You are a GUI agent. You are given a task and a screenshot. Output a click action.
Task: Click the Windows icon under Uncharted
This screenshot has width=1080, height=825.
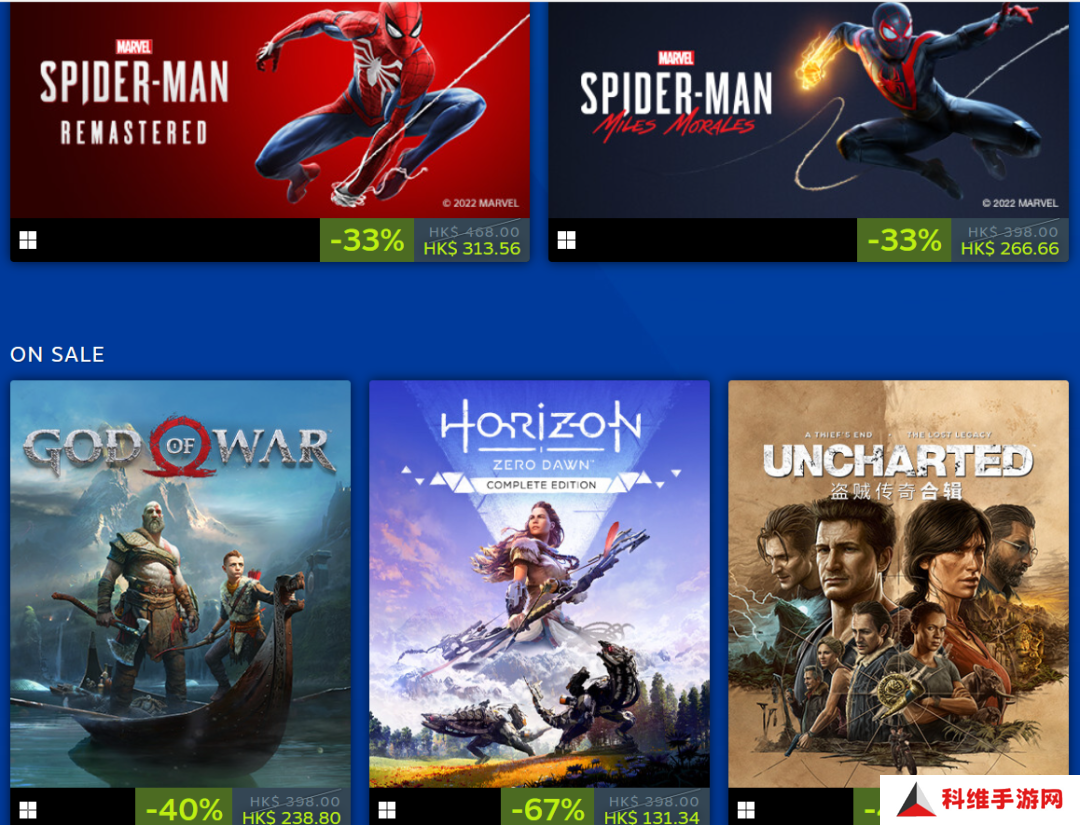click(x=746, y=810)
